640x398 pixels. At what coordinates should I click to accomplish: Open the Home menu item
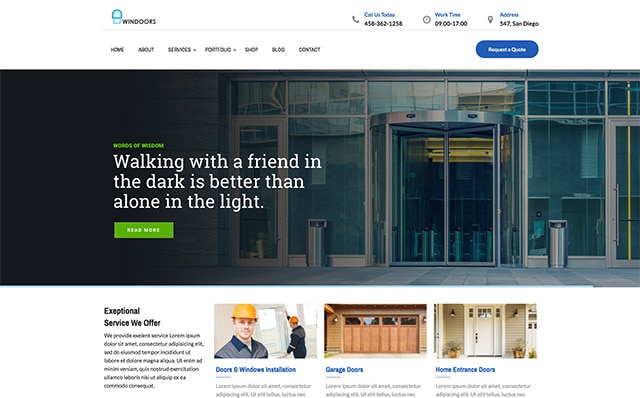[117, 50]
